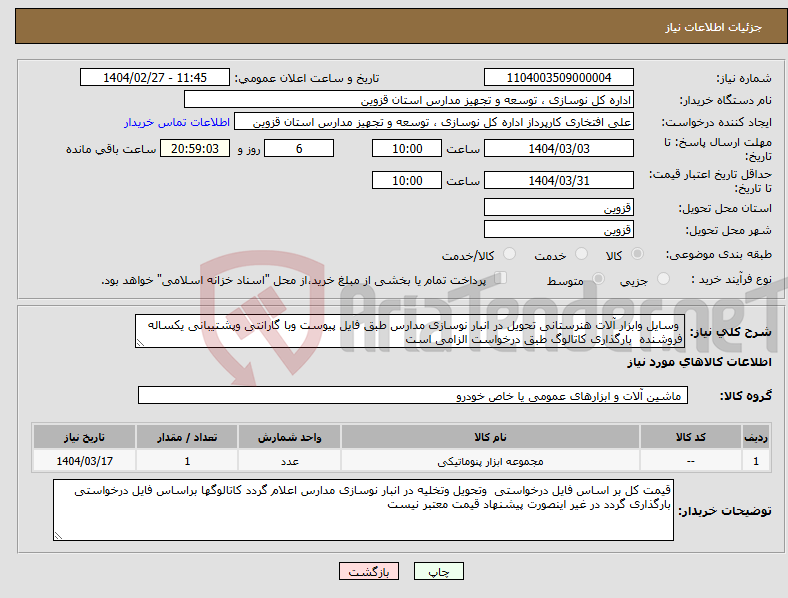Click the جزئیات اطلاعات نیاز page title
The height and width of the screenshot is (598, 788).
click(714, 27)
